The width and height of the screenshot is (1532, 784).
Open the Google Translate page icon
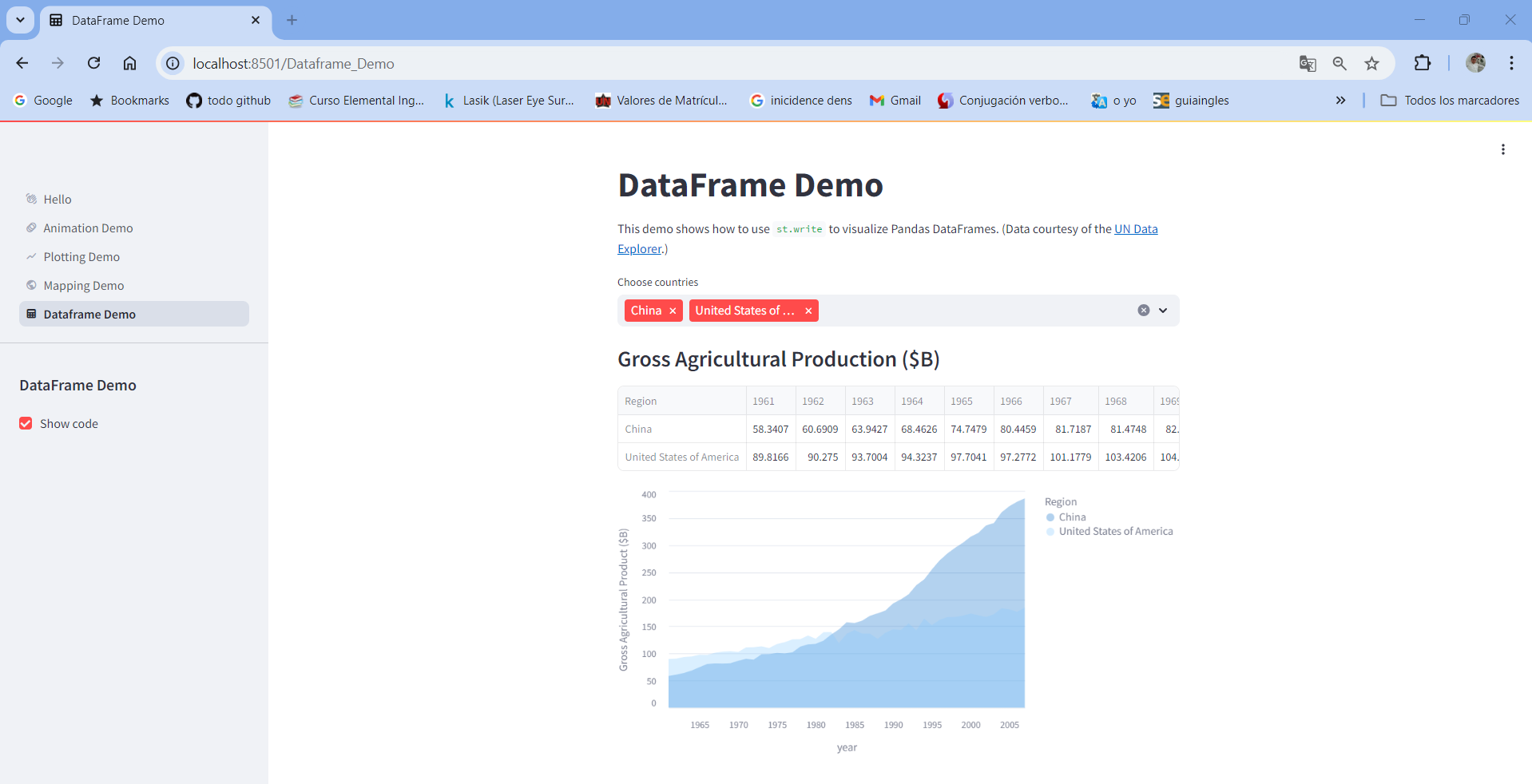point(1308,63)
